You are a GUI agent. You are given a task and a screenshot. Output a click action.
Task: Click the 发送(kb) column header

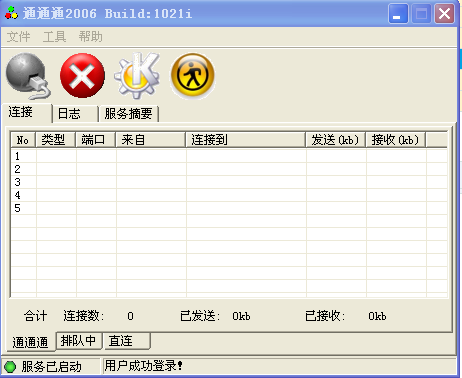tap(336, 140)
